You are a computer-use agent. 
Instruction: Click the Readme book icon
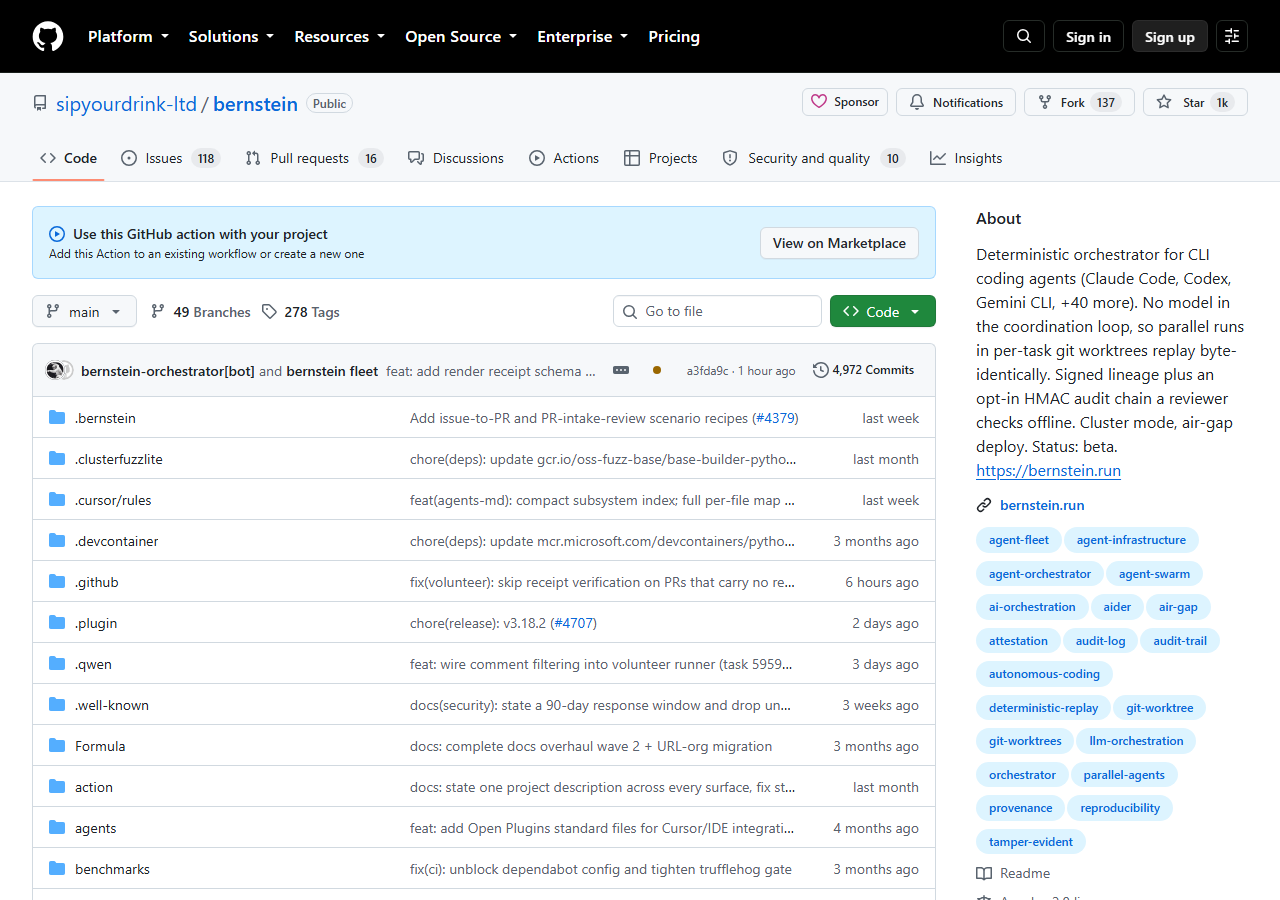click(x=984, y=873)
